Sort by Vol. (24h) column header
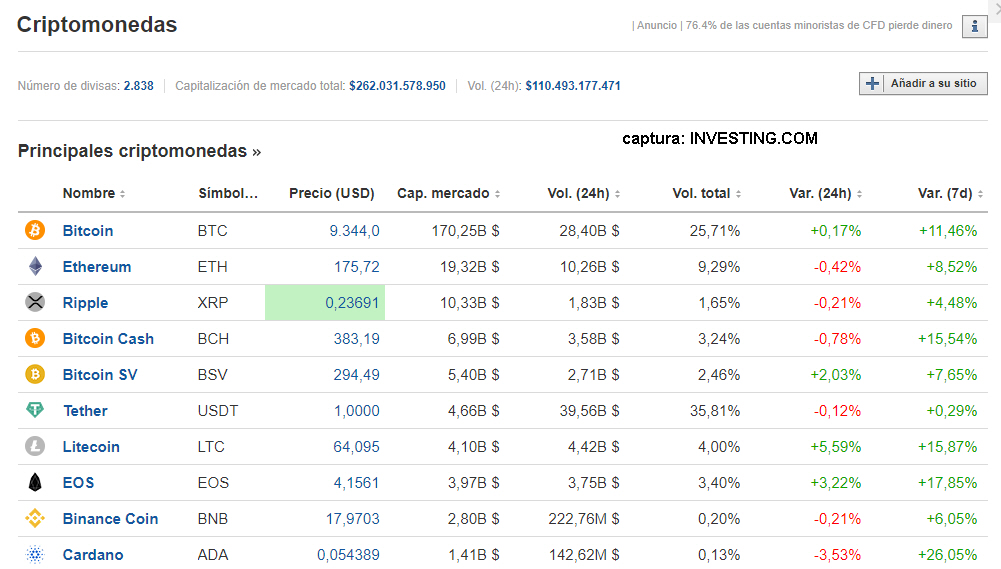The width and height of the screenshot is (1001, 569). tap(584, 194)
